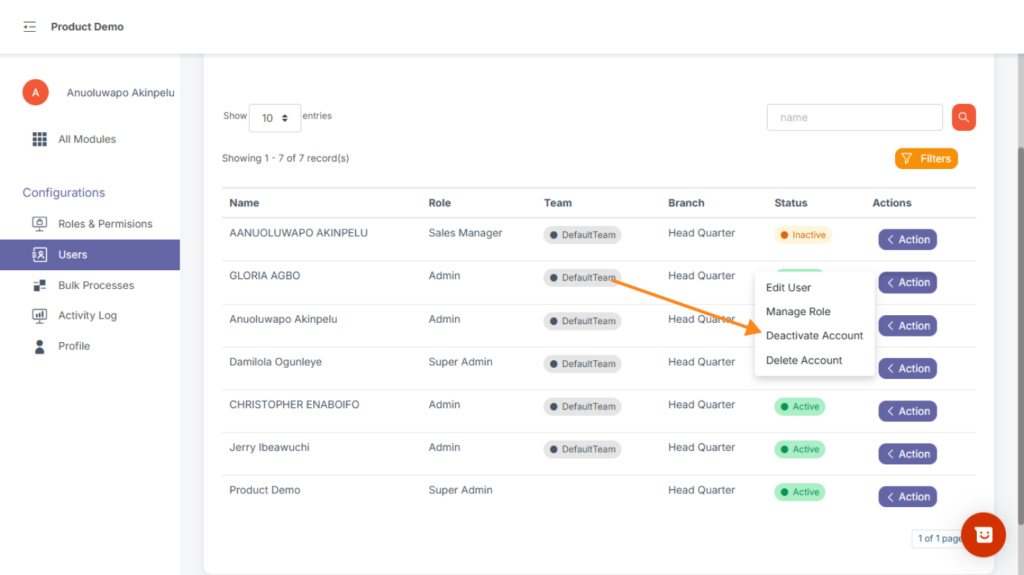This screenshot has height=575, width=1024.
Task: Click the name search input field
Action: pos(854,117)
